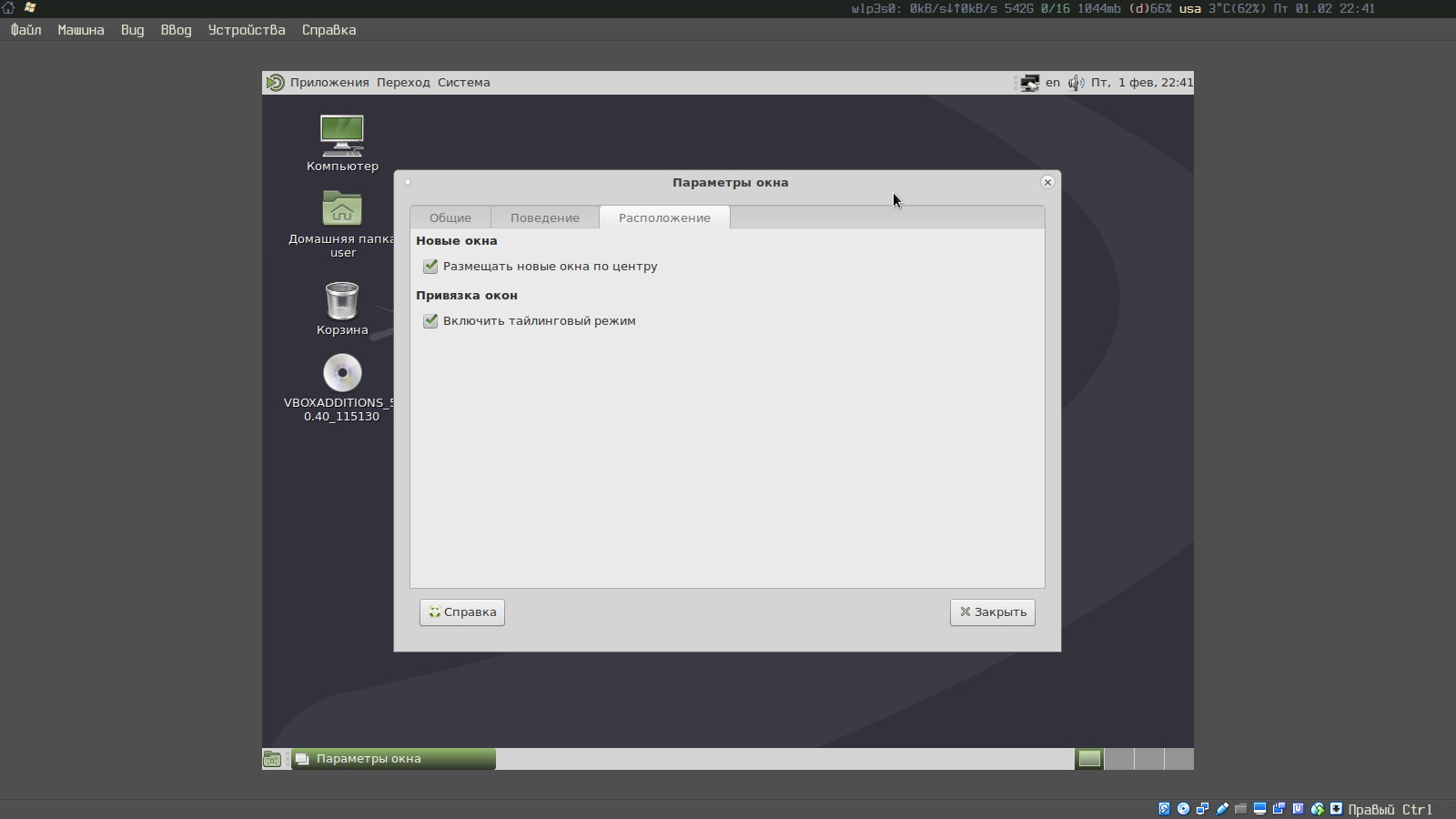Open the Устройства menu in VirtualBox
Image resolution: width=1456 pixels, height=819 pixels.
click(247, 30)
